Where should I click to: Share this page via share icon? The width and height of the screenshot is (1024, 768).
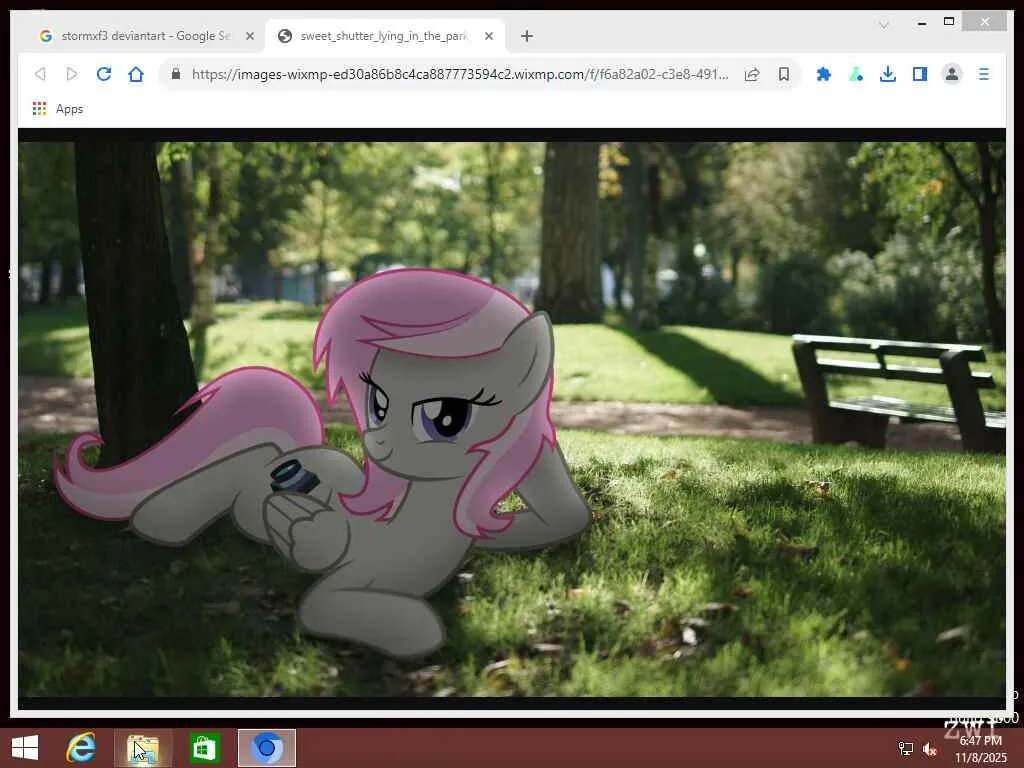tap(752, 74)
